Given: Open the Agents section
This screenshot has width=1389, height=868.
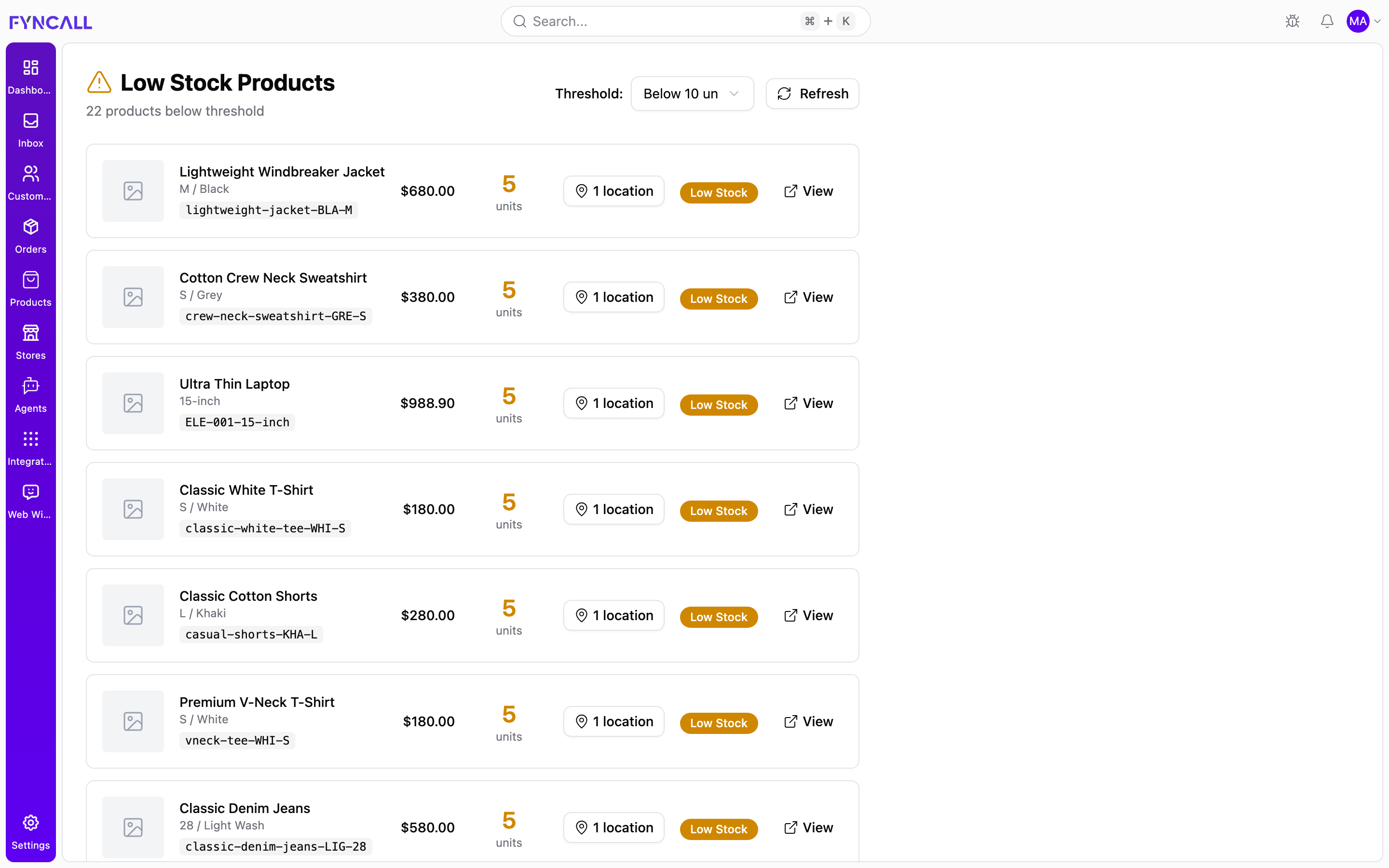Looking at the screenshot, I should tap(30, 395).
